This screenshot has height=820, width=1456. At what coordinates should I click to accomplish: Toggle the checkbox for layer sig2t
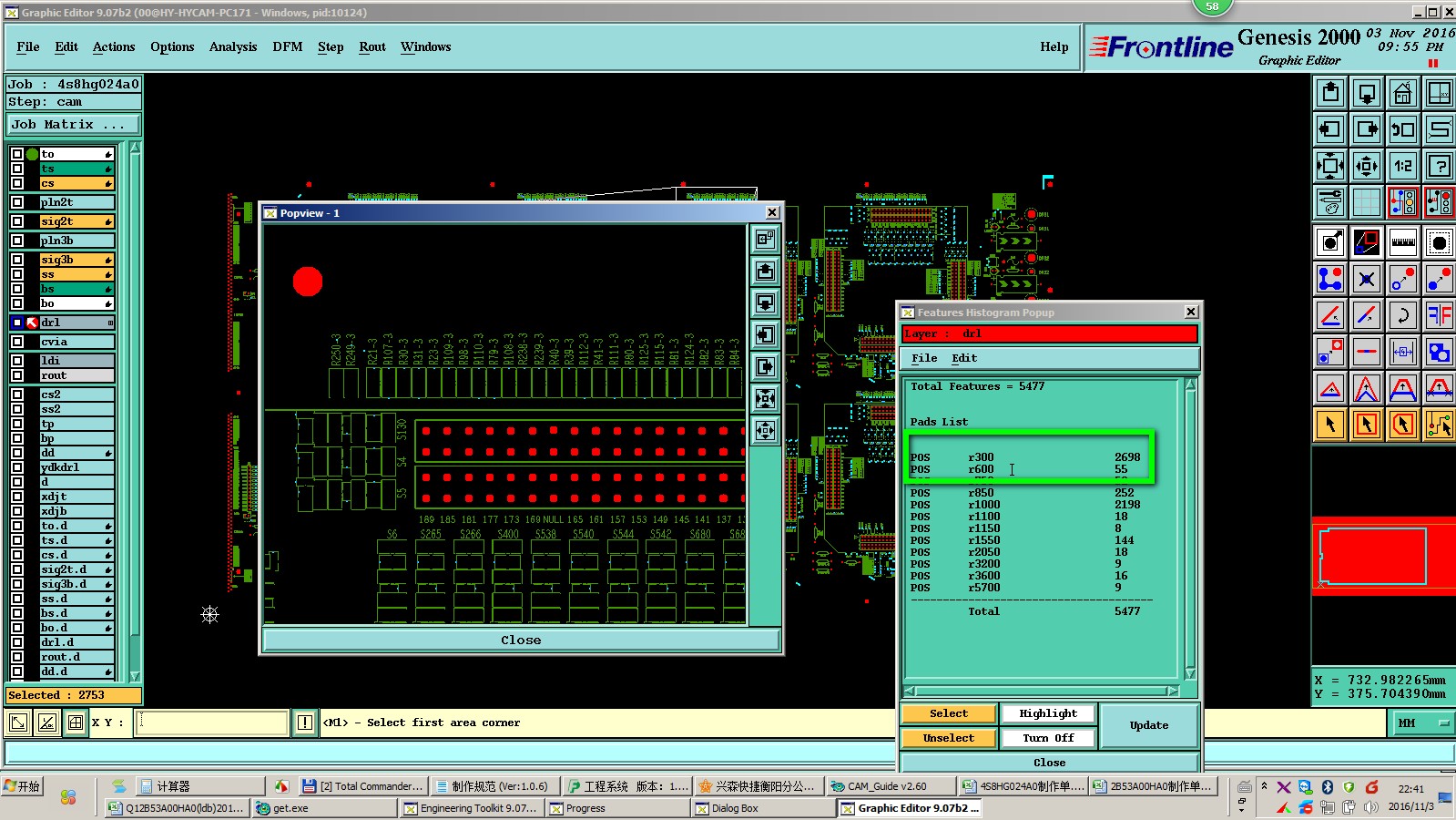[16, 221]
